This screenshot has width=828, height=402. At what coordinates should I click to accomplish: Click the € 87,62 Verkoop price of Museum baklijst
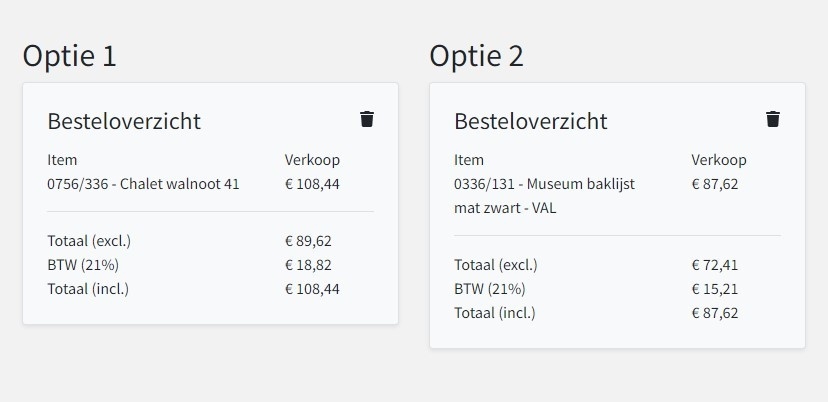pos(715,184)
